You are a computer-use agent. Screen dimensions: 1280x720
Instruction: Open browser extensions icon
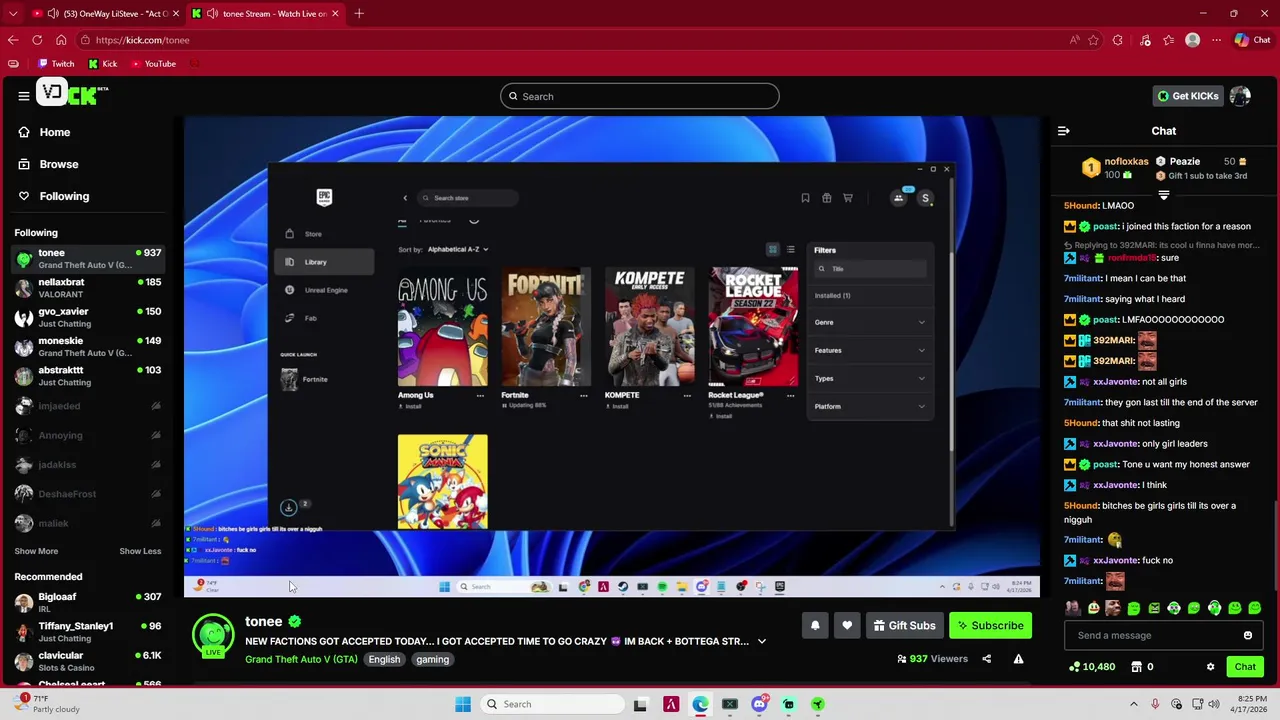point(1118,40)
